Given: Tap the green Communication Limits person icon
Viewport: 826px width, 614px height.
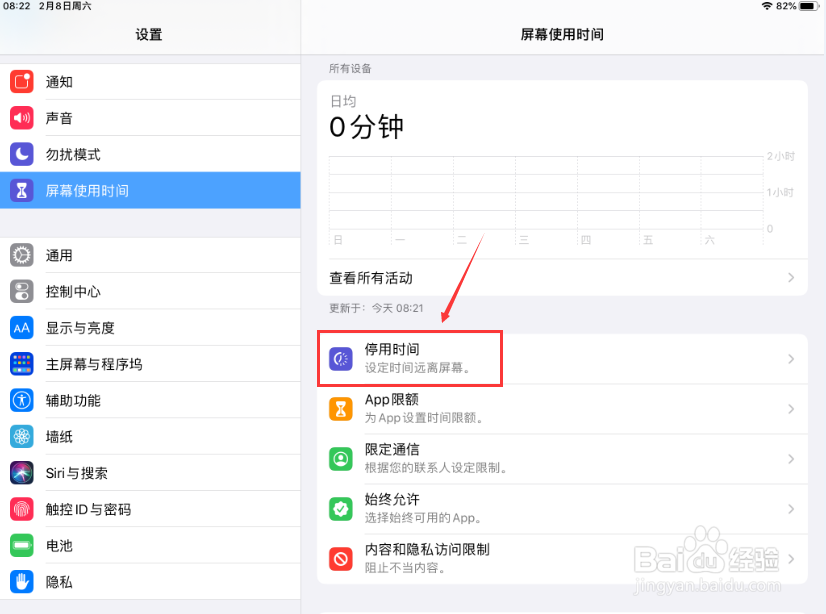Looking at the screenshot, I should 341,459.
